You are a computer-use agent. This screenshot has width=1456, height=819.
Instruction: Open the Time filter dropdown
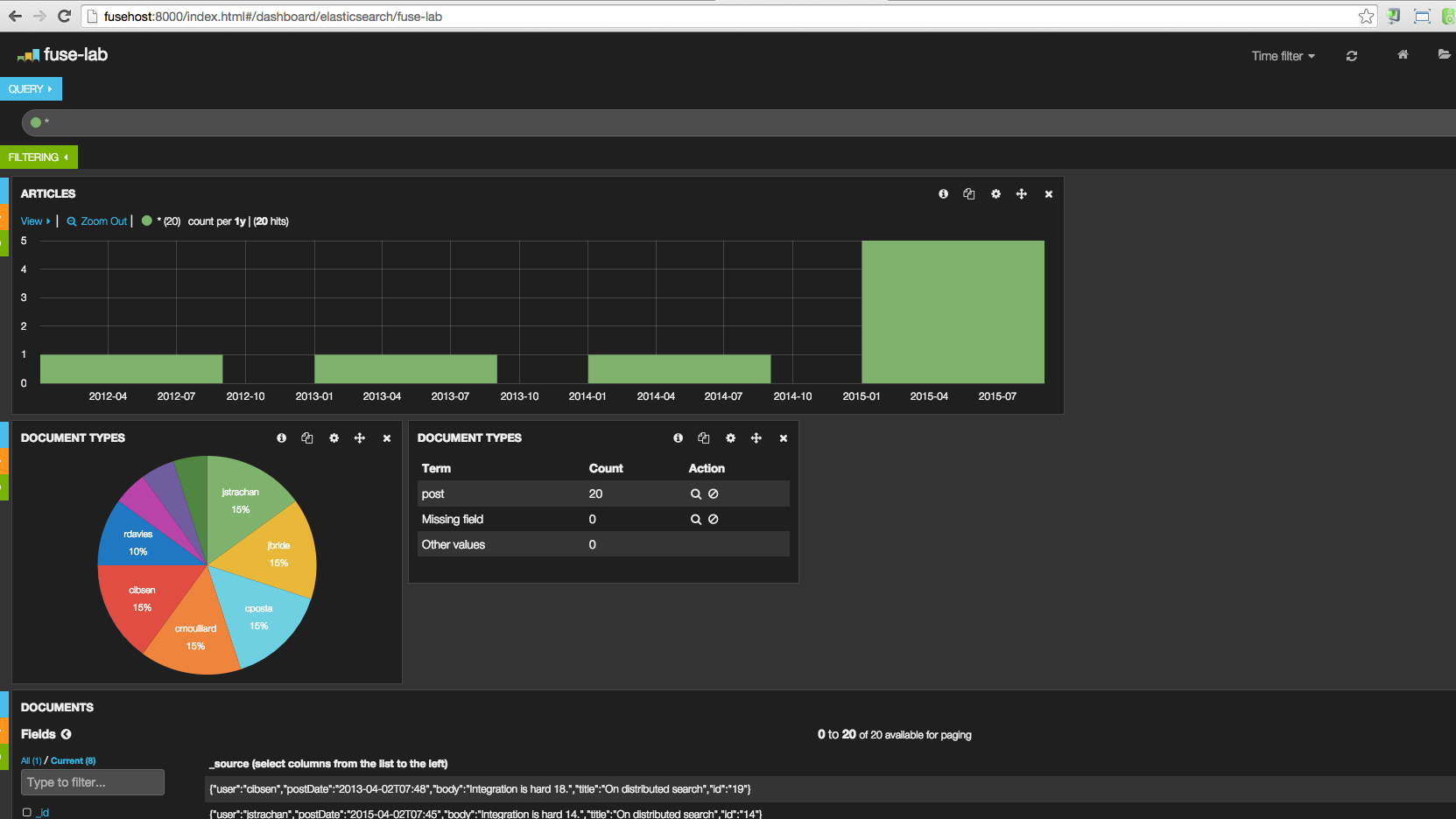point(1284,56)
